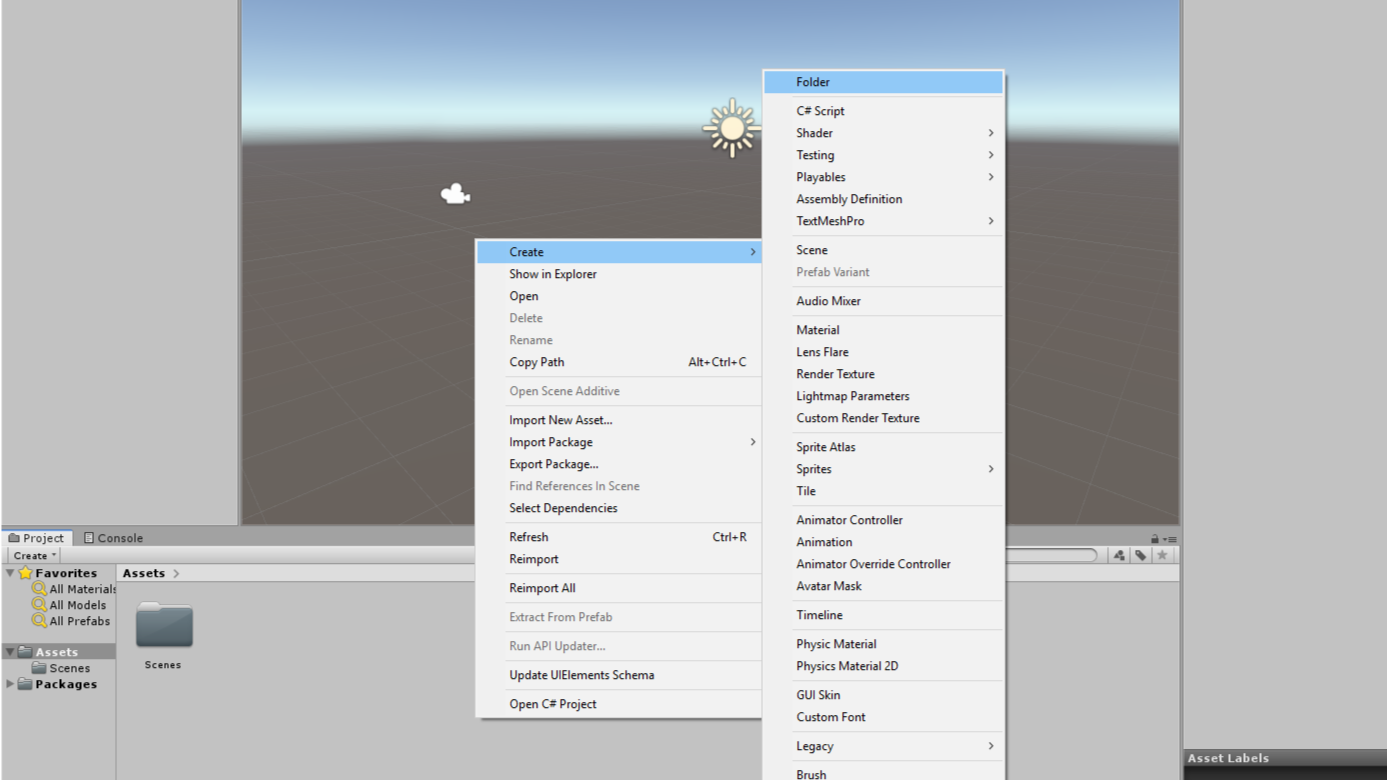Click the search by label tag icon
The width and height of the screenshot is (1387, 780).
tap(1141, 555)
